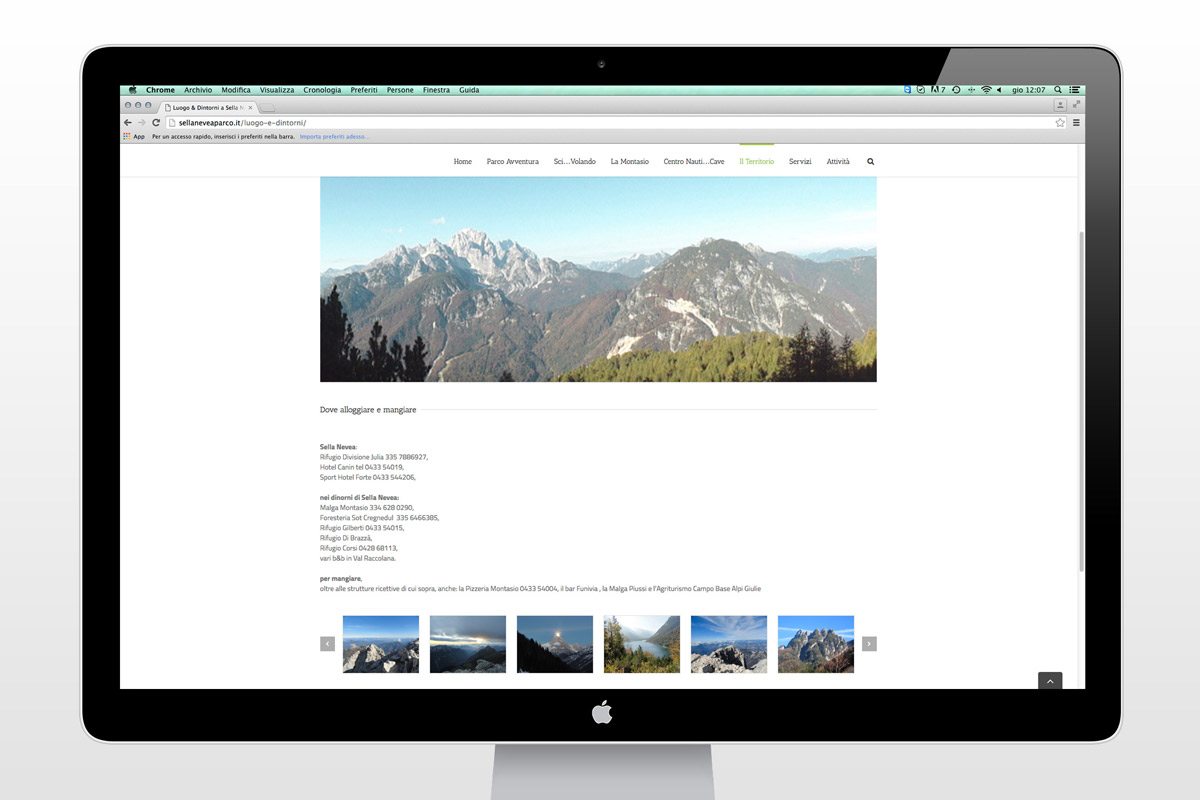
Task: Click the browser back arrow
Action: point(127,122)
